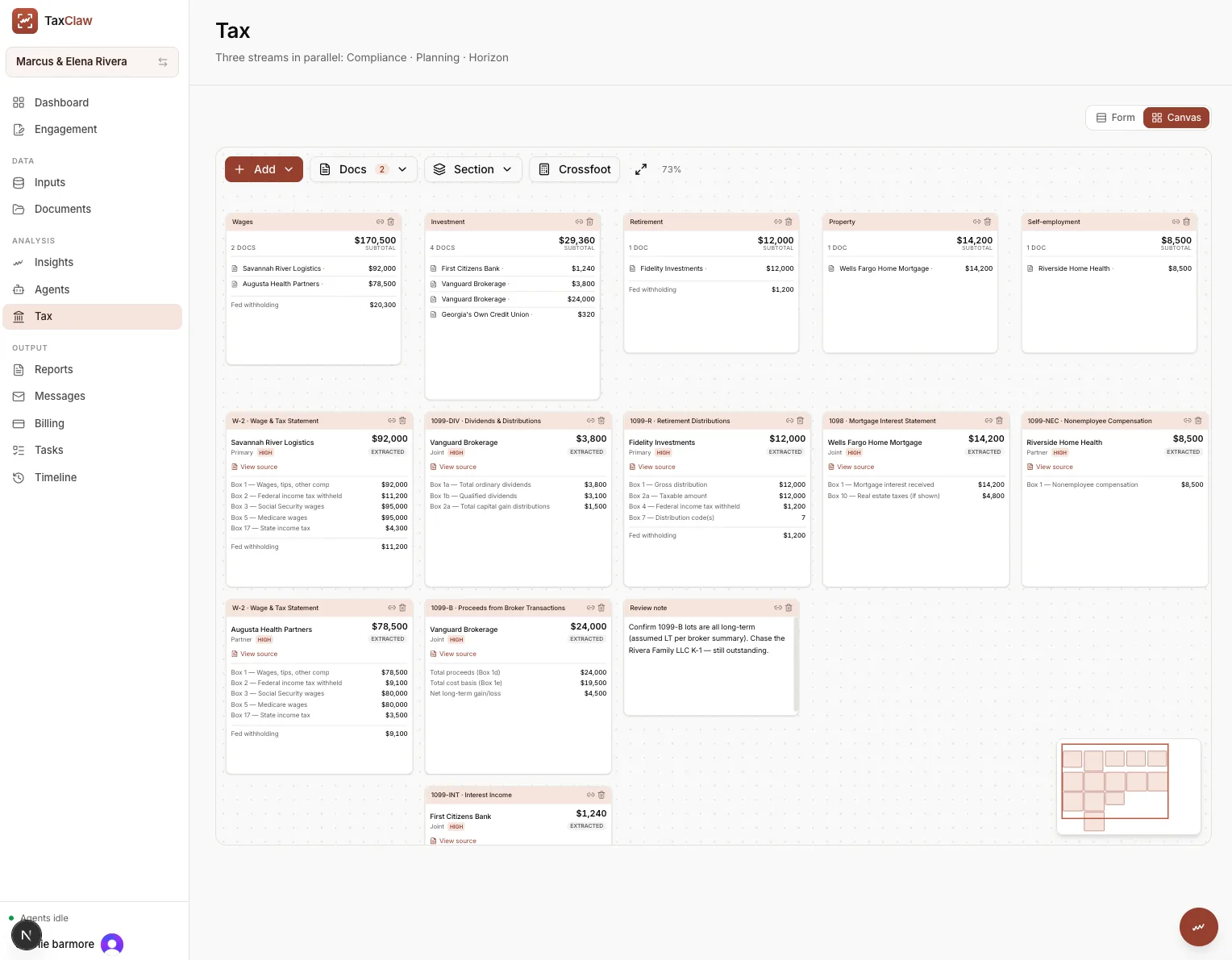Image resolution: width=1232 pixels, height=960 pixels.
Task: Click the client switch arrows icon
Action: click(163, 62)
